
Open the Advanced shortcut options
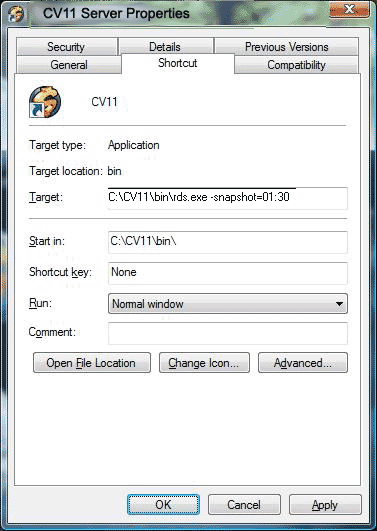click(x=303, y=363)
